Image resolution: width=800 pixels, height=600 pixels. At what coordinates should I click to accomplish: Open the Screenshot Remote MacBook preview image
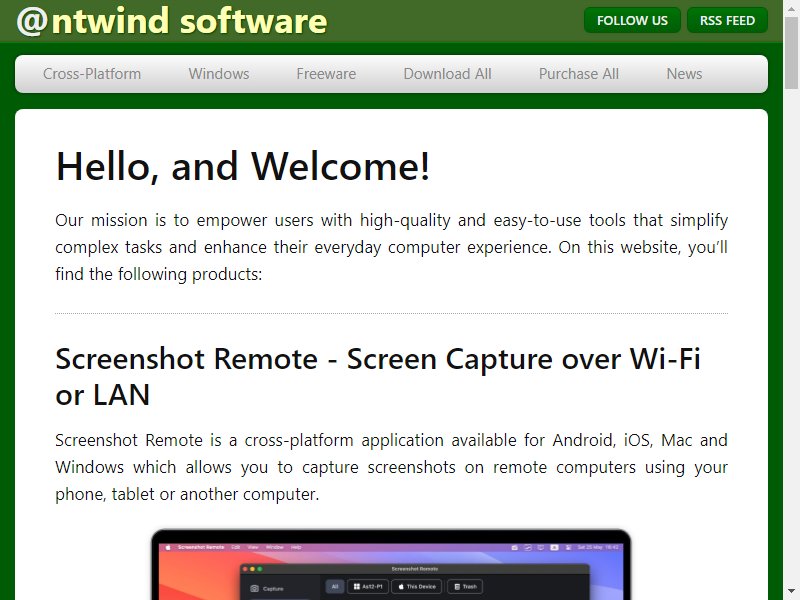point(391,564)
